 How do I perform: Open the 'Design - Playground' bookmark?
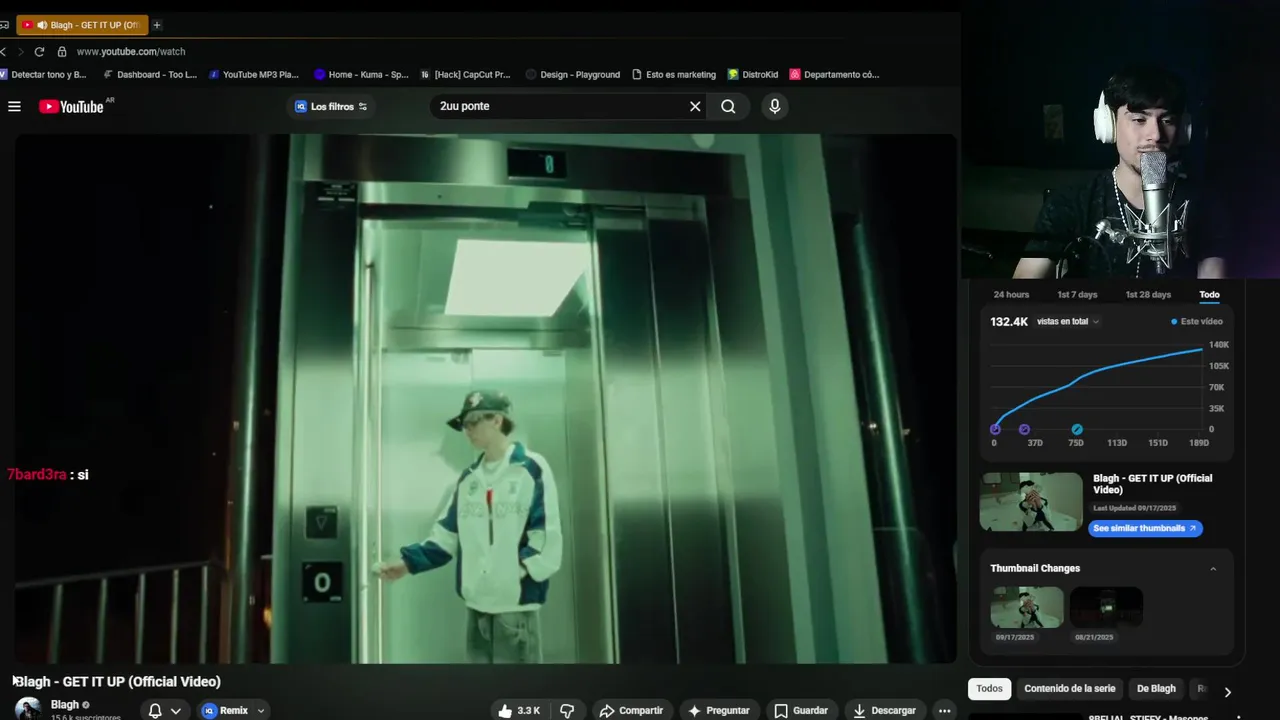[x=573, y=74]
